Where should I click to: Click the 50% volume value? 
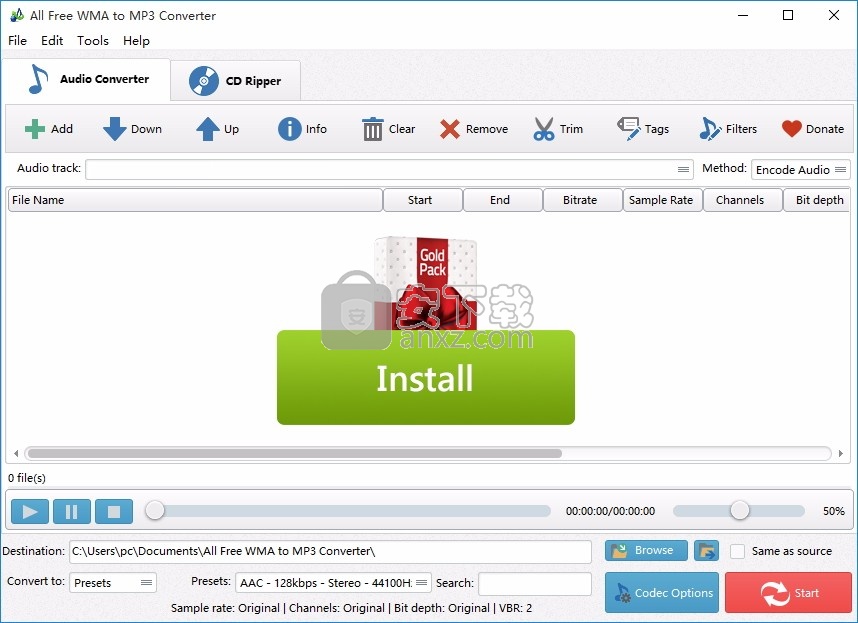coord(833,511)
